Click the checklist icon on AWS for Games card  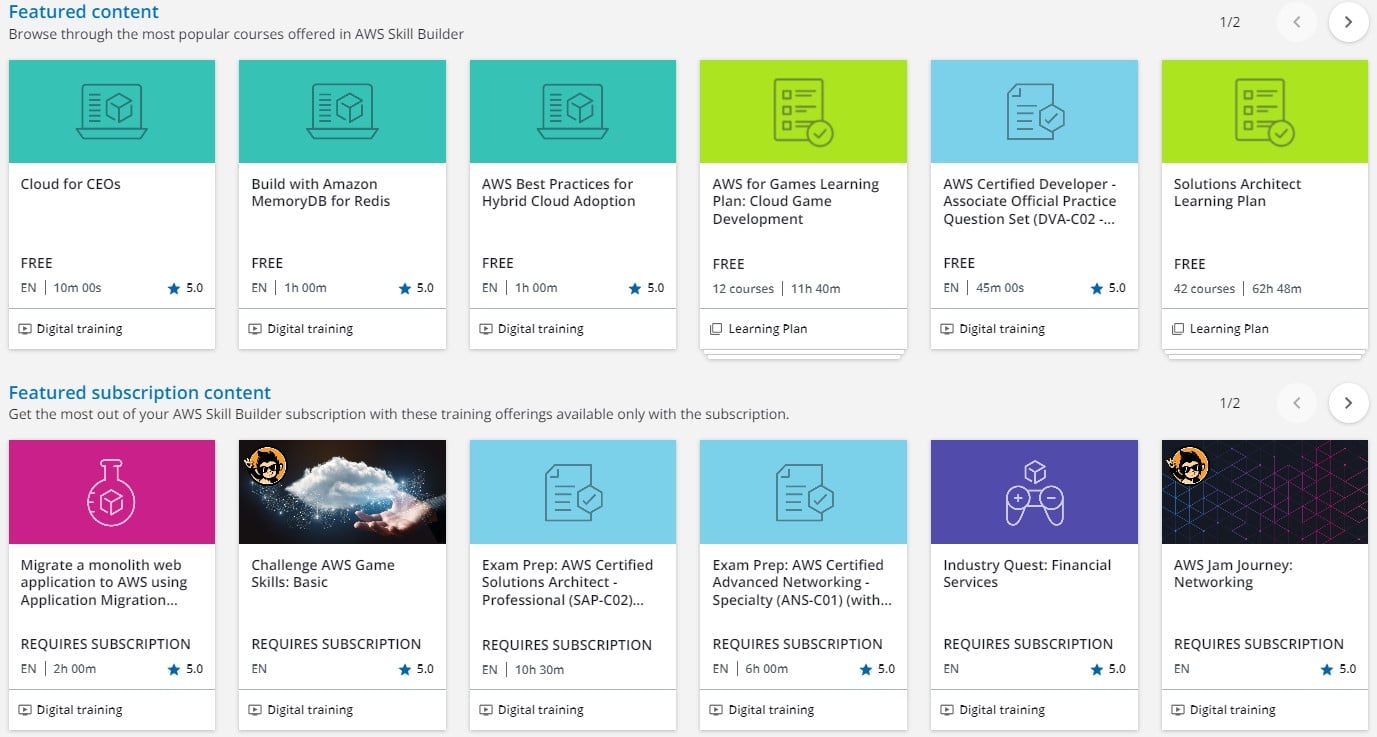(803, 111)
